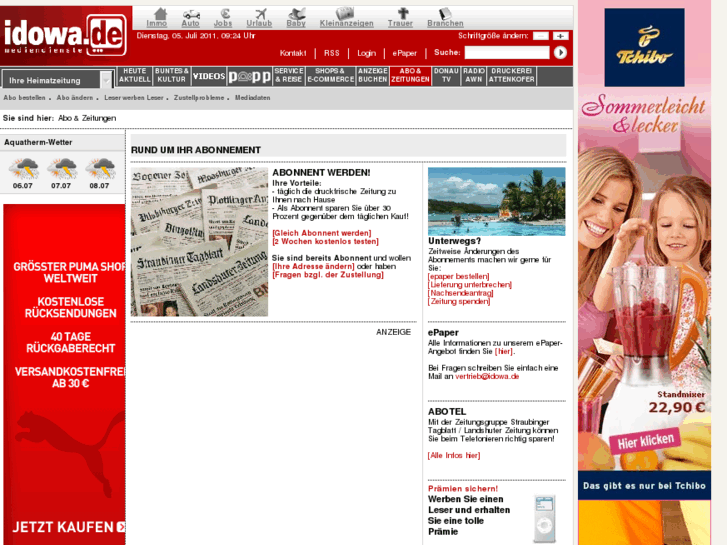
Task: Click Nachsendeantrag link
Action: tap(460, 293)
